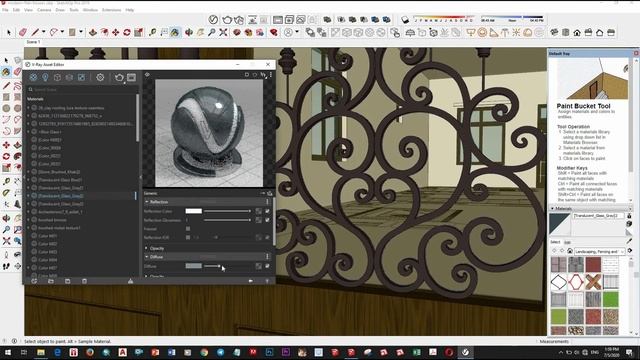Toggle Diffuse texture enable checkbox
The width and height of the screenshot is (640, 360).
(267, 266)
